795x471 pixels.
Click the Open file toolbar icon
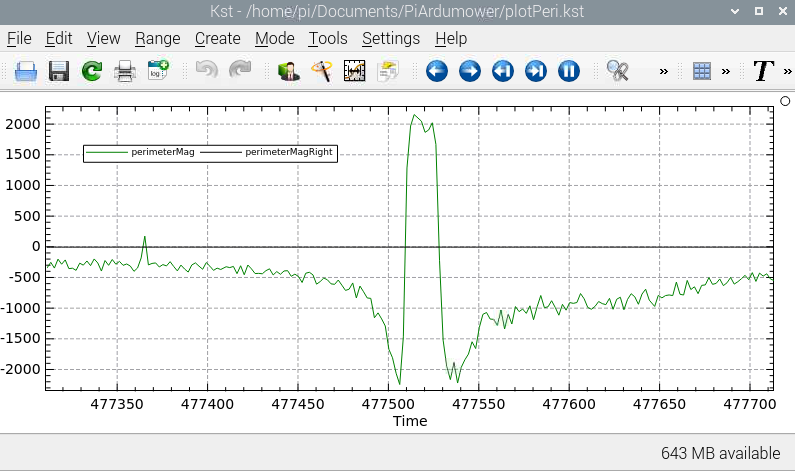(26, 71)
